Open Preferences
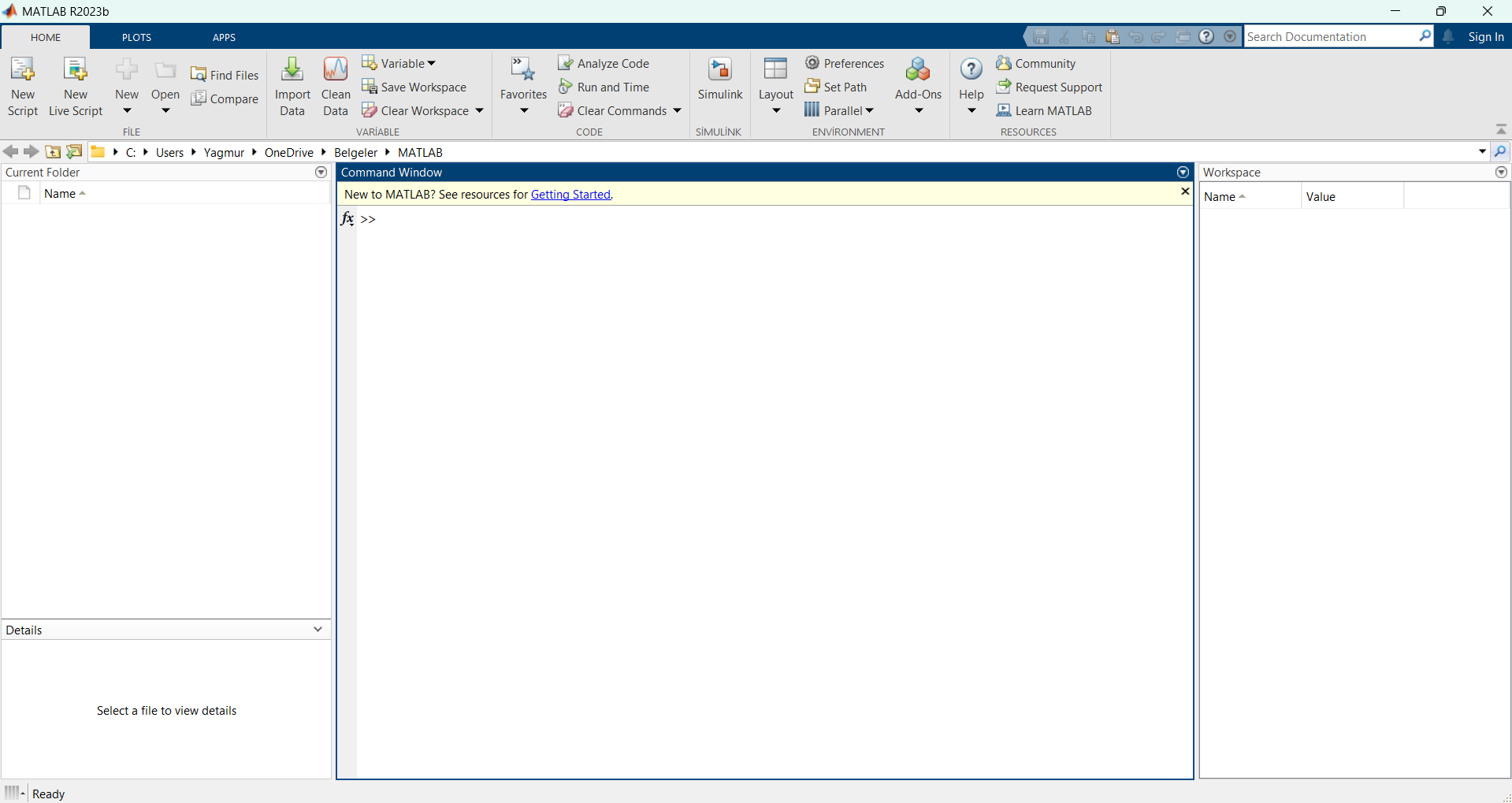 pyautogui.click(x=845, y=63)
